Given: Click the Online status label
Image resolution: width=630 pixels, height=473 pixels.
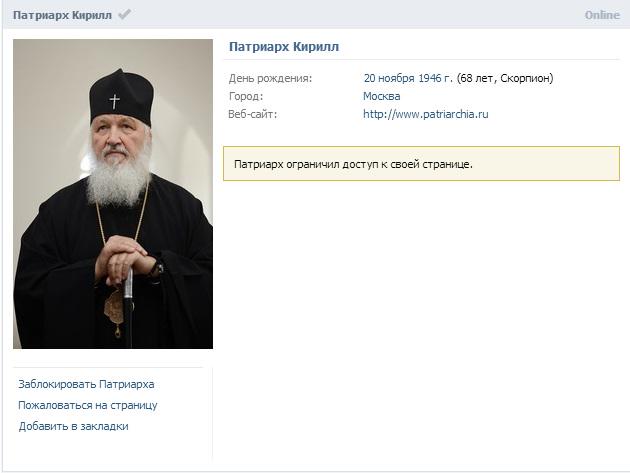Looking at the screenshot, I should click(x=602, y=15).
